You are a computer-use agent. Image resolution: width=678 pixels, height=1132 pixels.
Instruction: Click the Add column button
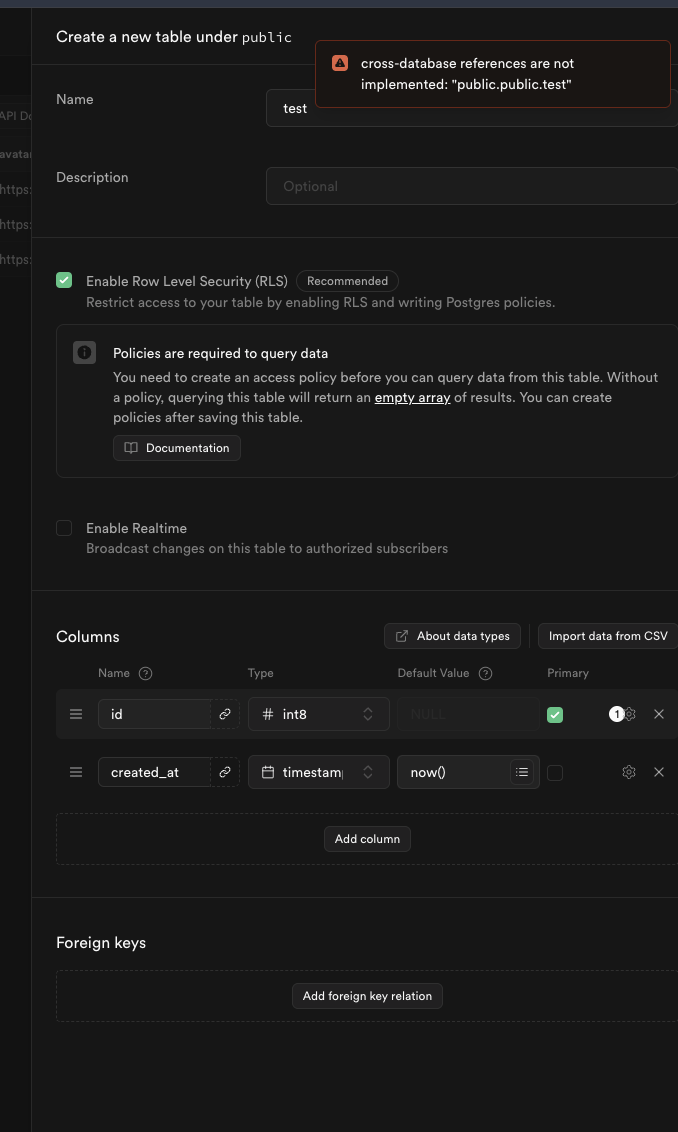[x=367, y=839]
